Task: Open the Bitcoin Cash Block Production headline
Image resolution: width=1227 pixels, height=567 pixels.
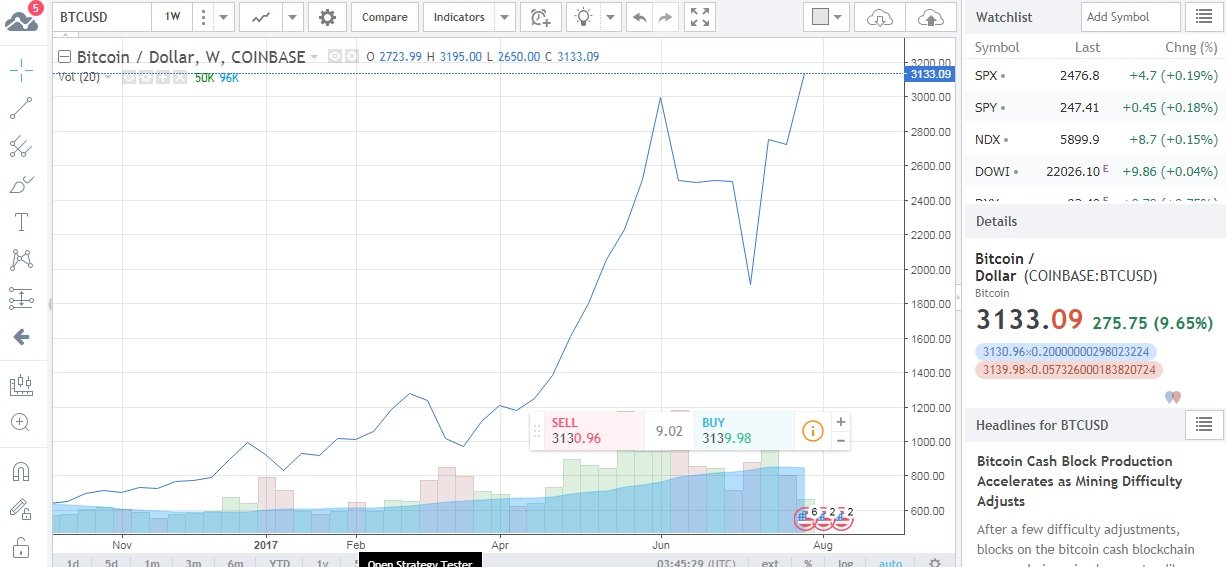Action: pos(1079,481)
